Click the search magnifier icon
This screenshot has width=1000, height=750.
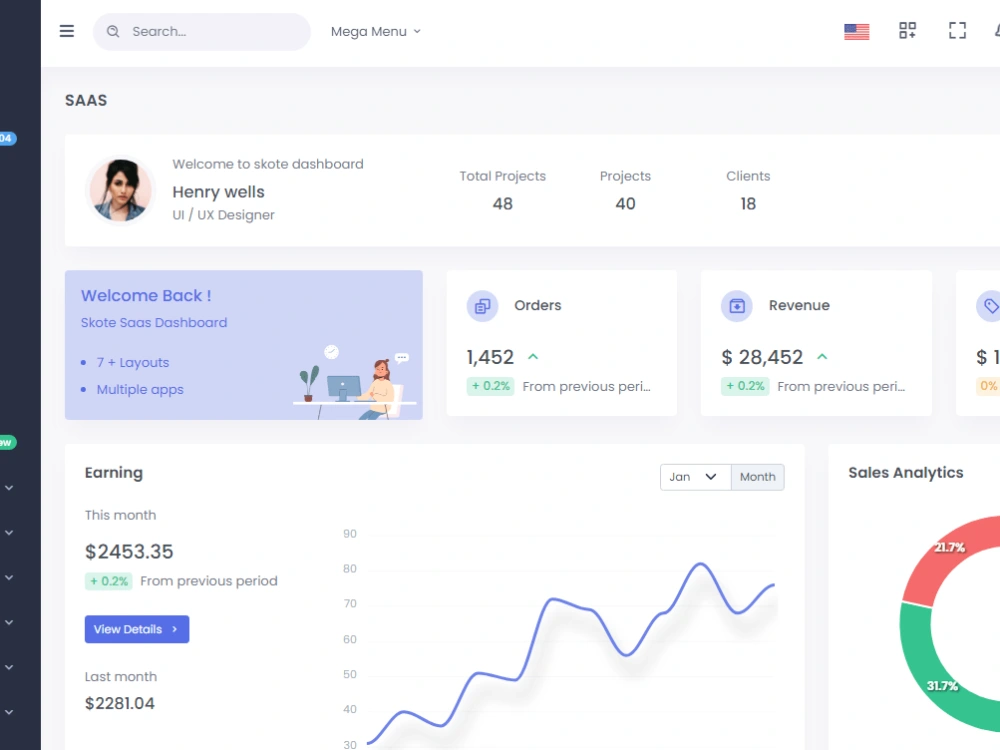click(x=113, y=31)
